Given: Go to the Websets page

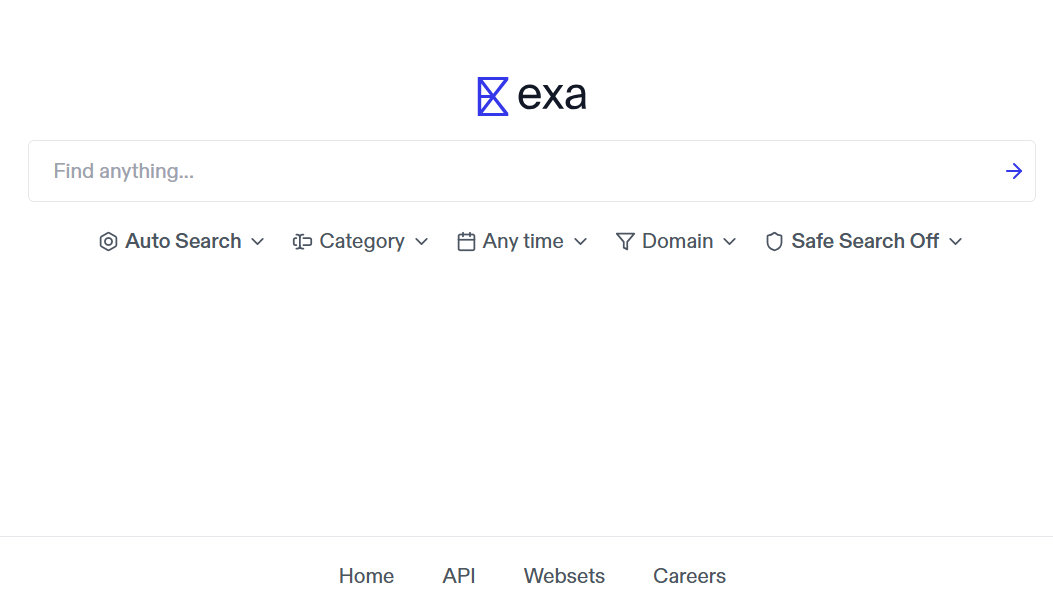Looking at the screenshot, I should (x=563, y=576).
